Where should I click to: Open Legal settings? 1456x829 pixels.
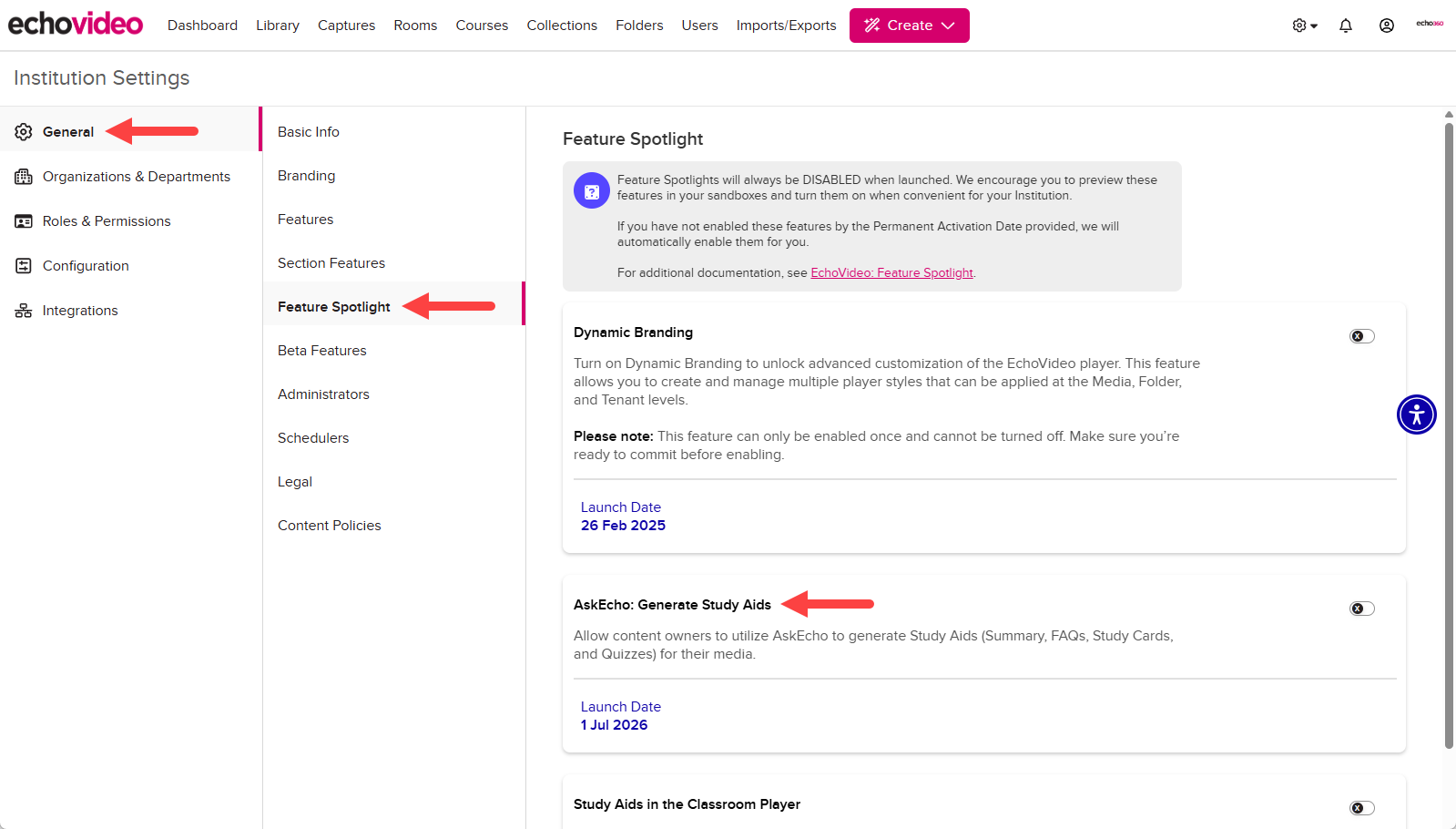(393, 482)
